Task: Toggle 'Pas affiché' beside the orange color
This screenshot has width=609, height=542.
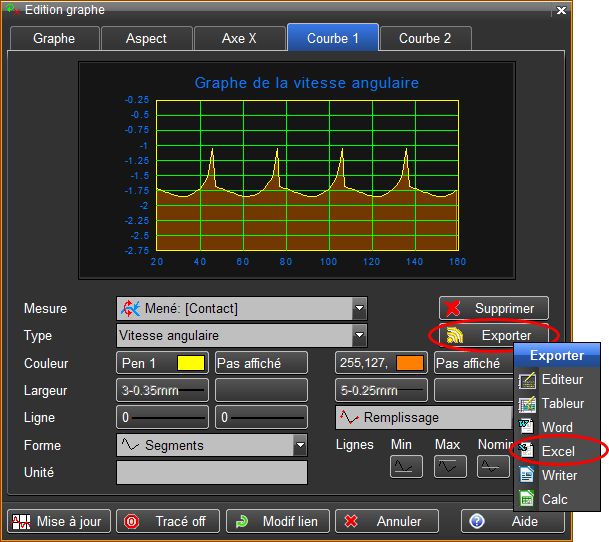Action: 469,363
